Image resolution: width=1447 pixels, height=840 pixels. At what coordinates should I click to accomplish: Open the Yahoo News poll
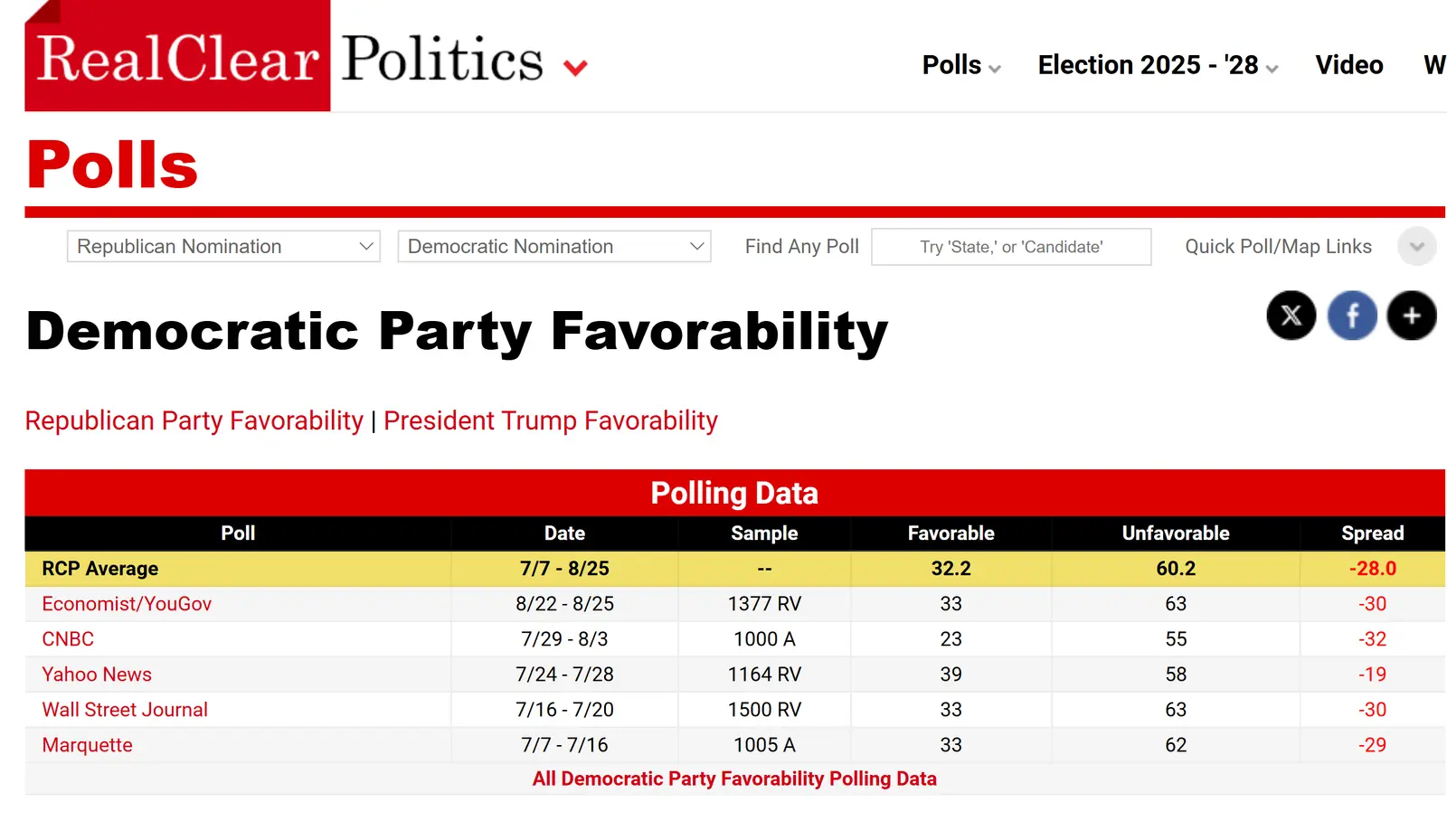pyautogui.click(x=97, y=675)
